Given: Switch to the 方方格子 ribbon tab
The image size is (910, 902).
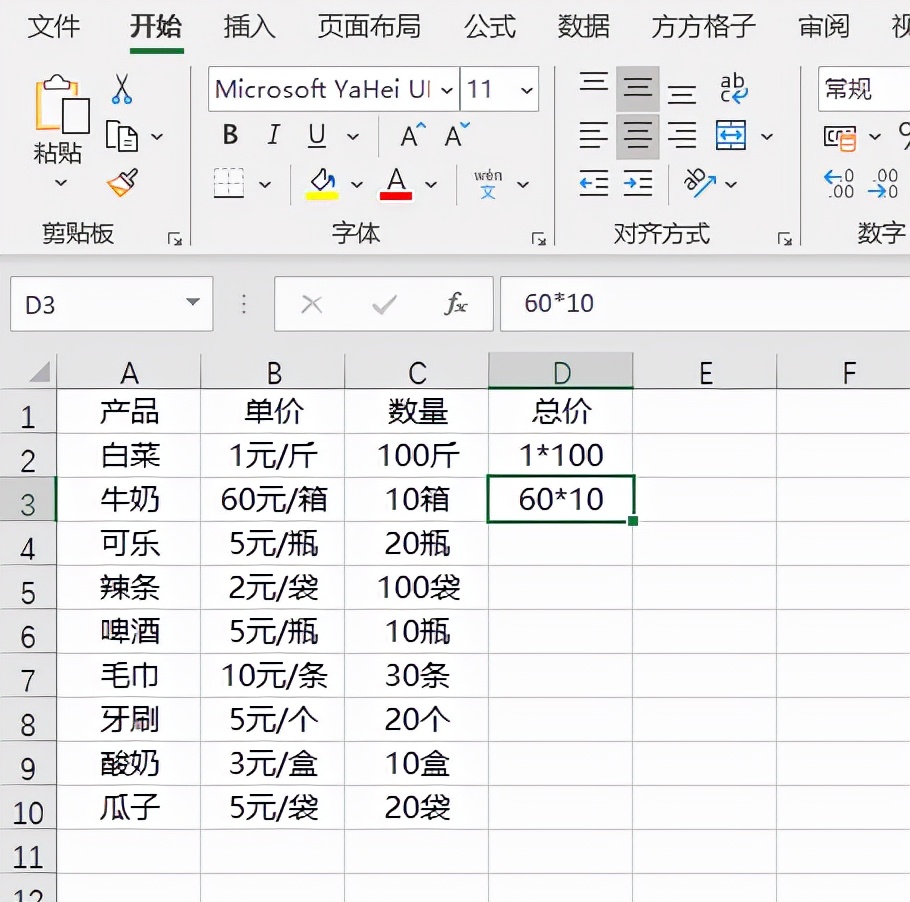Looking at the screenshot, I should [x=703, y=27].
